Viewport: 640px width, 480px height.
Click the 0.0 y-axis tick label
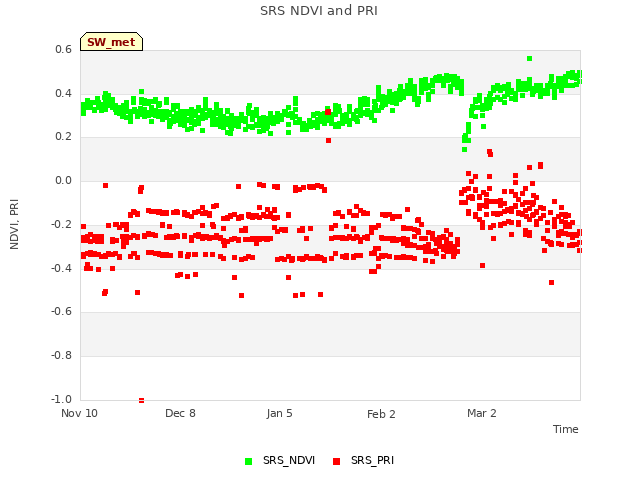point(63,180)
